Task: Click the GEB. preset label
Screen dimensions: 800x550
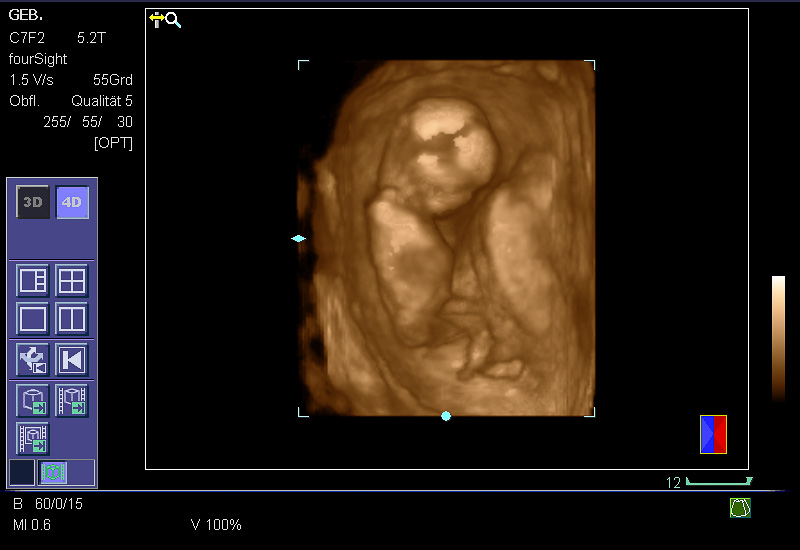Action: [x=26, y=15]
